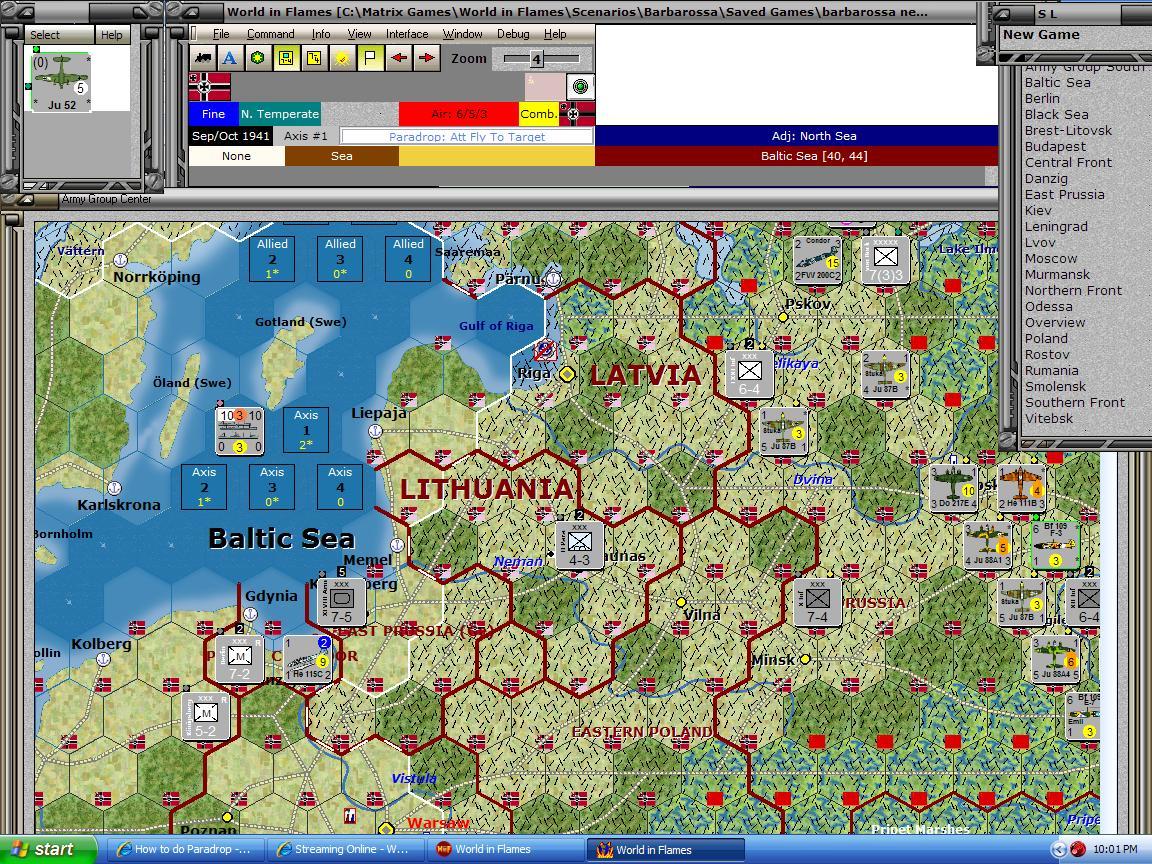The image size is (1152, 864).
Task: Select the 5-2 militia counter
Action: (205, 716)
